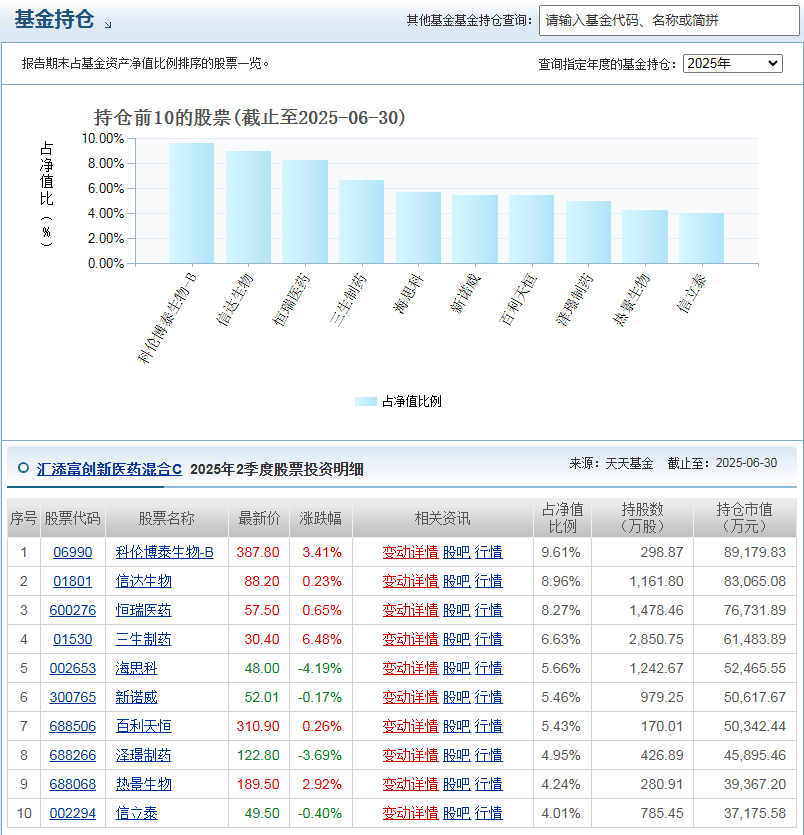View 变动详情 for 海思科 row
Image resolution: width=804 pixels, height=835 pixels.
click(x=410, y=668)
